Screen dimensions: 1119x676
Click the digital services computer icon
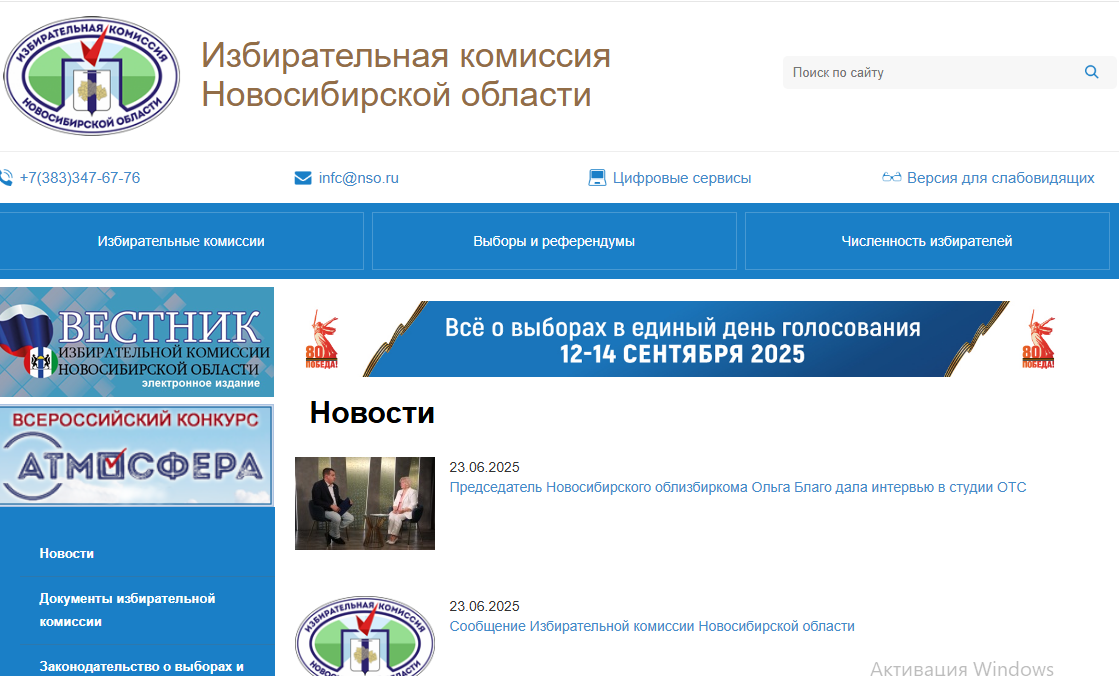click(x=597, y=178)
